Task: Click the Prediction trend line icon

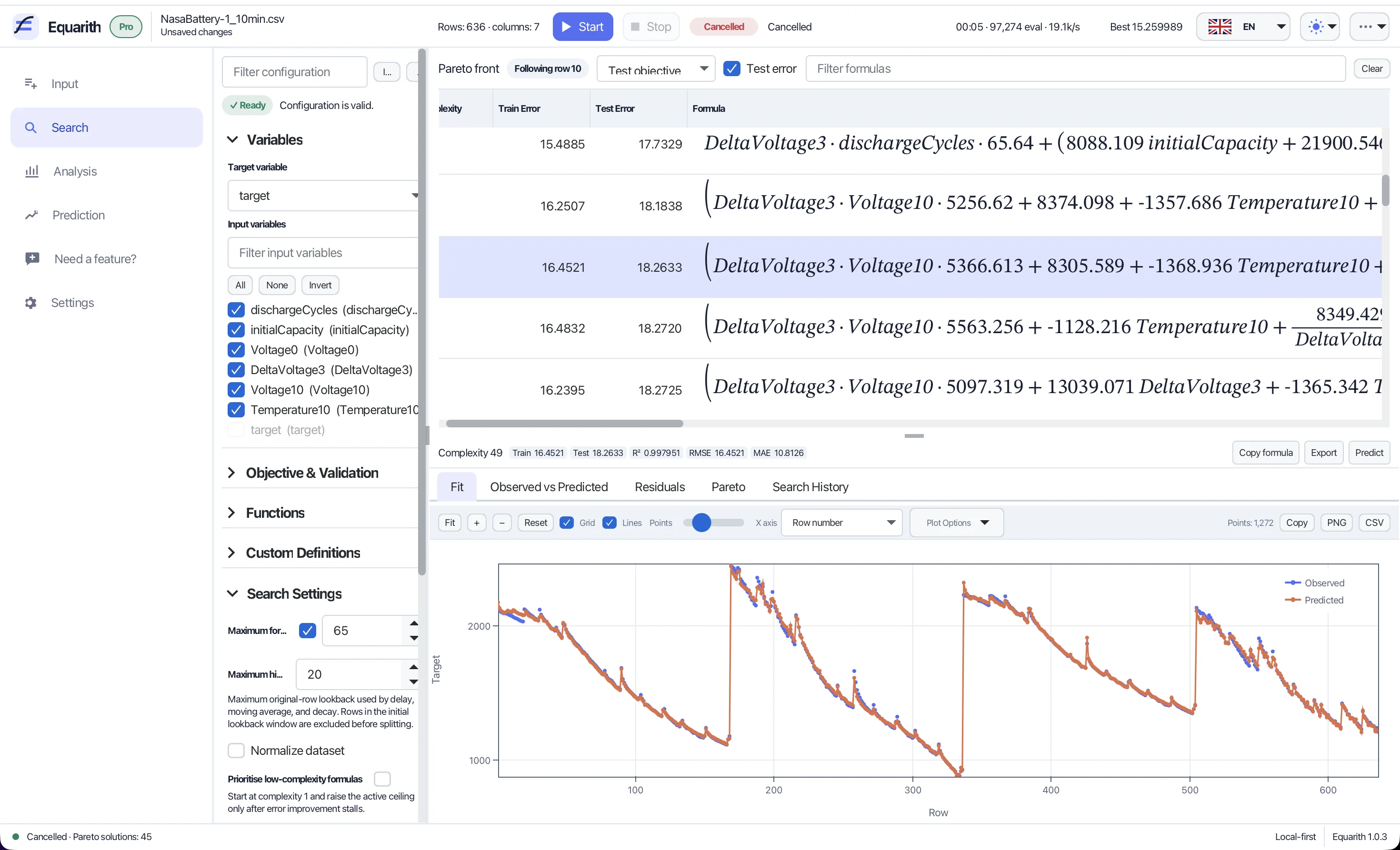Action: point(31,215)
